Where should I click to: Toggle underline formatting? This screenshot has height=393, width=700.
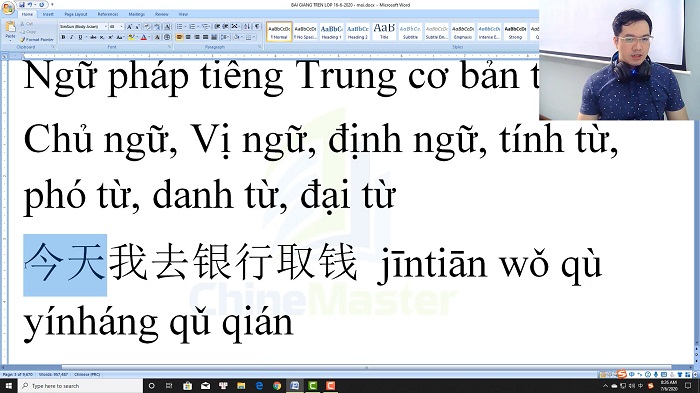[x=80, y=37]
